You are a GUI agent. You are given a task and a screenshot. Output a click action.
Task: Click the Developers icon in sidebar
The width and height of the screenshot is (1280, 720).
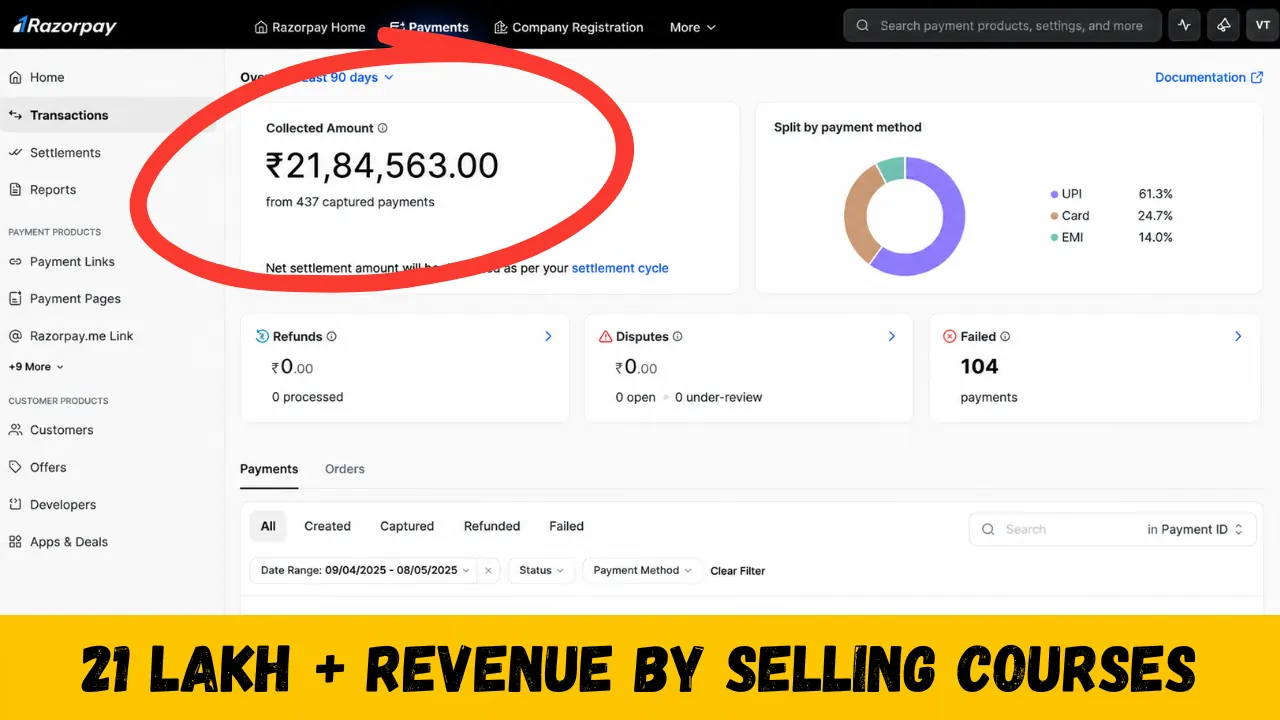pos(15,504)
